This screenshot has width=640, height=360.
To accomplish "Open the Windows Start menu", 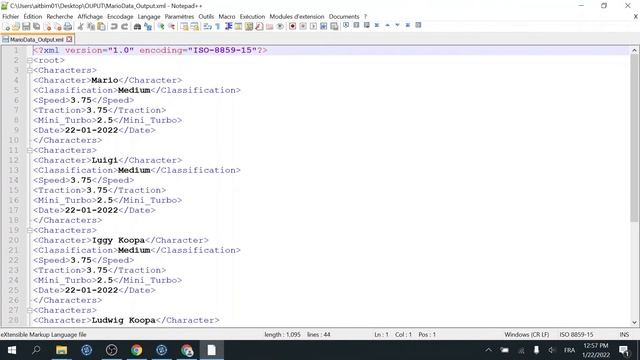I will pos(11,350).
